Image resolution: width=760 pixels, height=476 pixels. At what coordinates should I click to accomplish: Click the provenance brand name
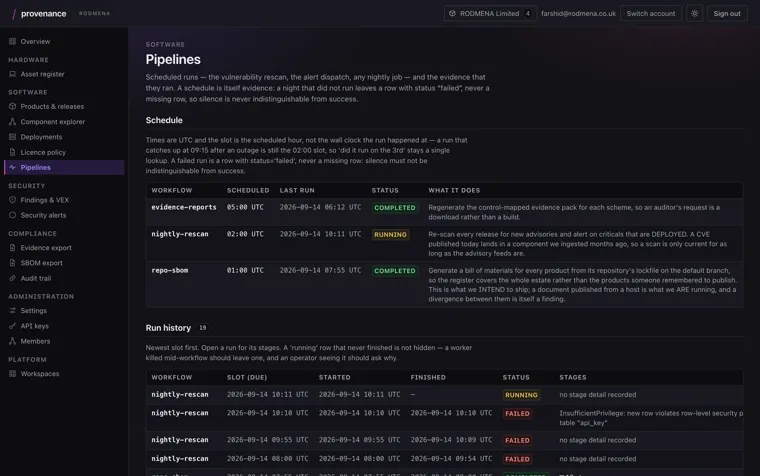pyautogui.click(x=44, y=14)
